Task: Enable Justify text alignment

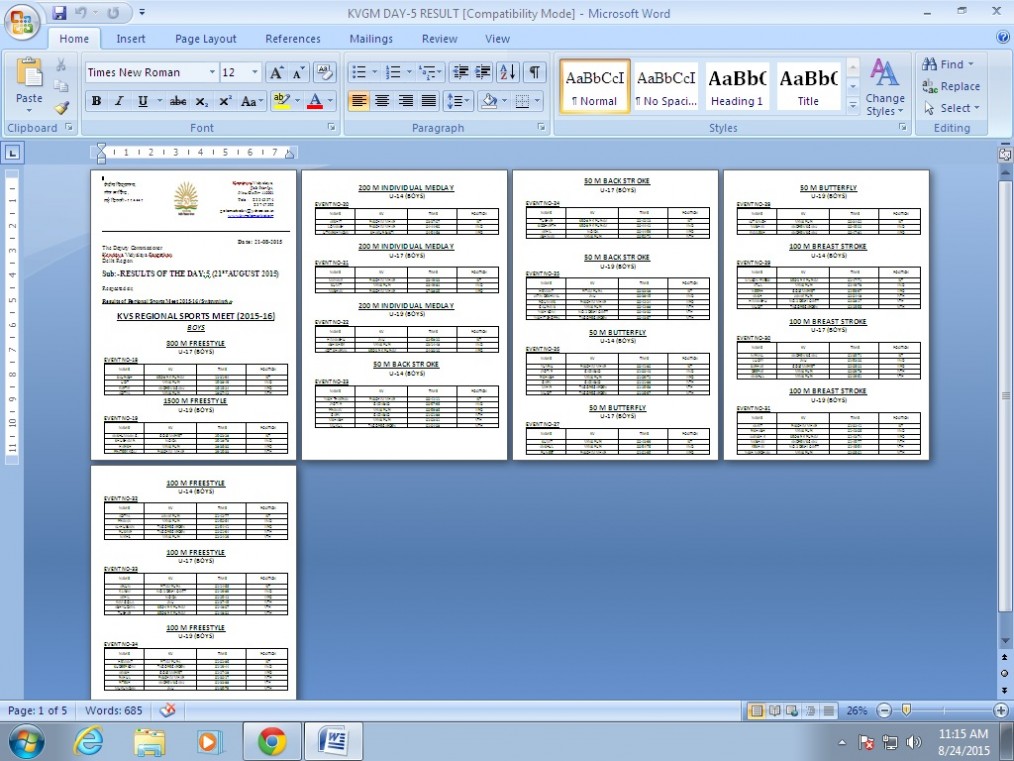Action: (429, 101)
